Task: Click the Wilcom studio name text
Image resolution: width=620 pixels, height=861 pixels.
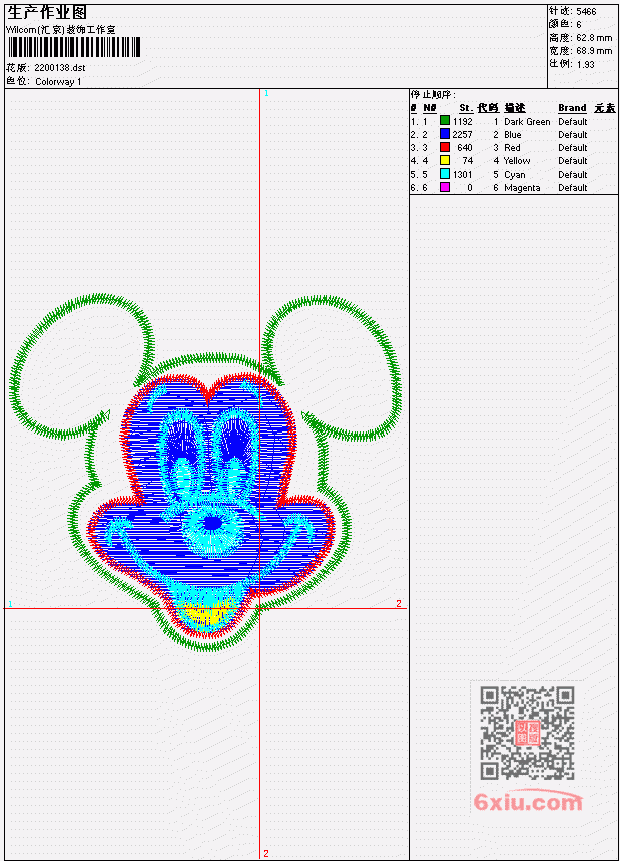Action: click(x=60, y=30)
